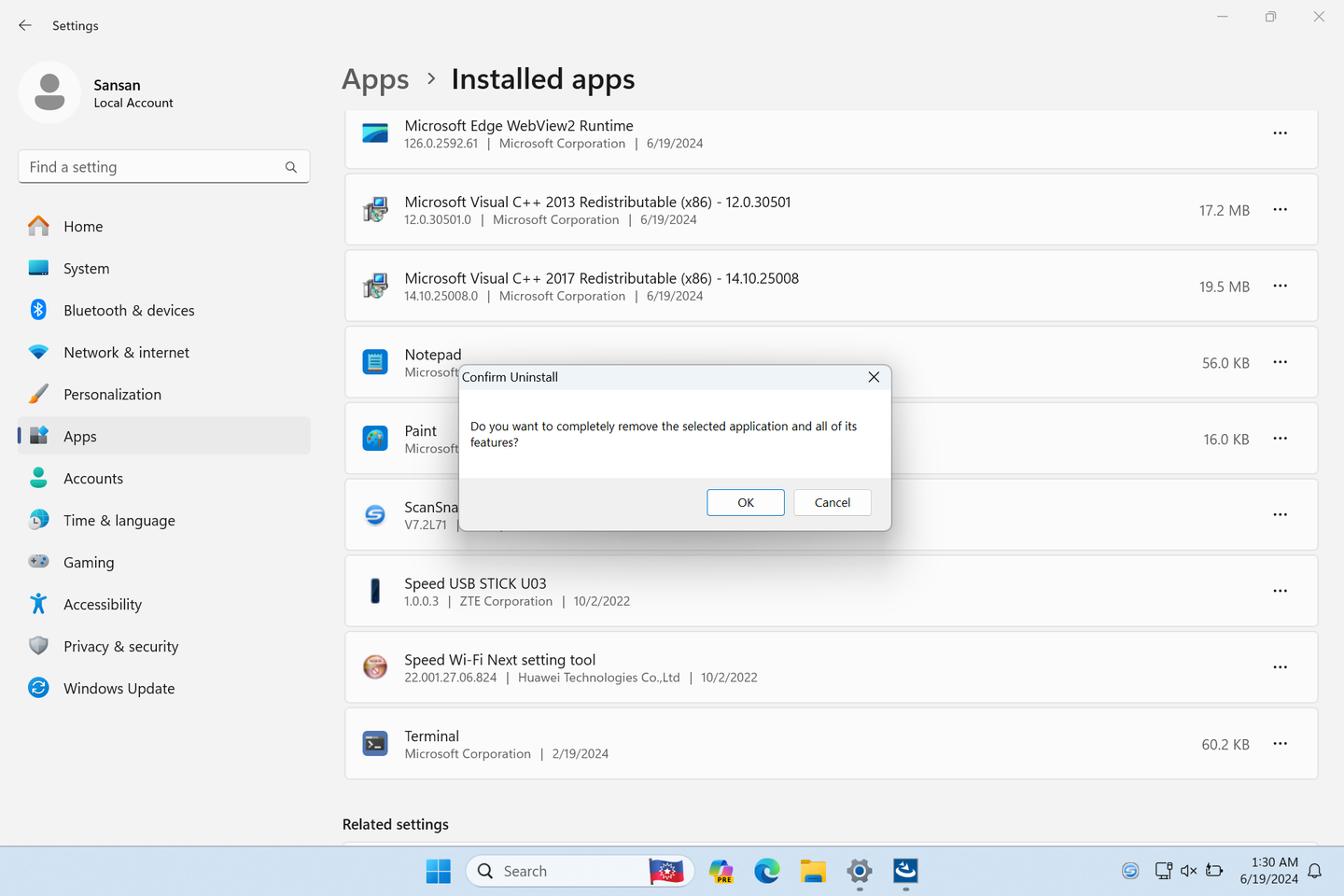Select Network & internet from the sidebar
The height and width of the screenshot is (896, 1344).
(126, 352)
